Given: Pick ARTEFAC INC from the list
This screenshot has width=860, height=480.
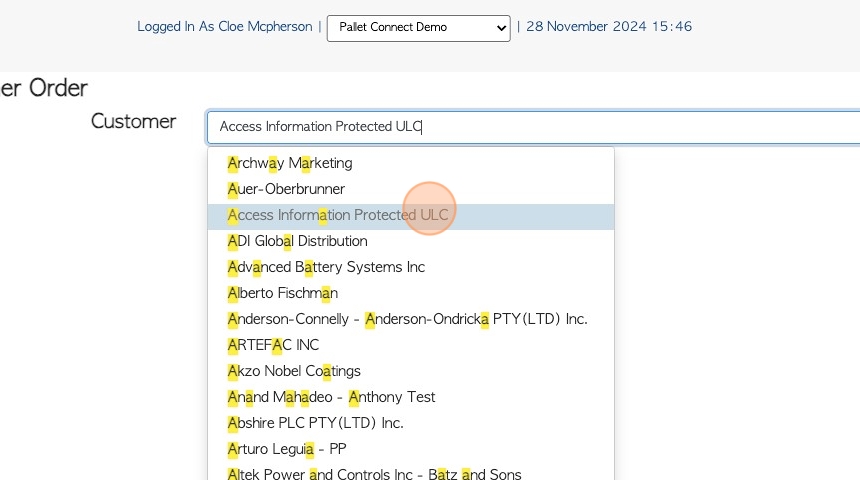Looking at the screenshot, I should coord(411,345).
